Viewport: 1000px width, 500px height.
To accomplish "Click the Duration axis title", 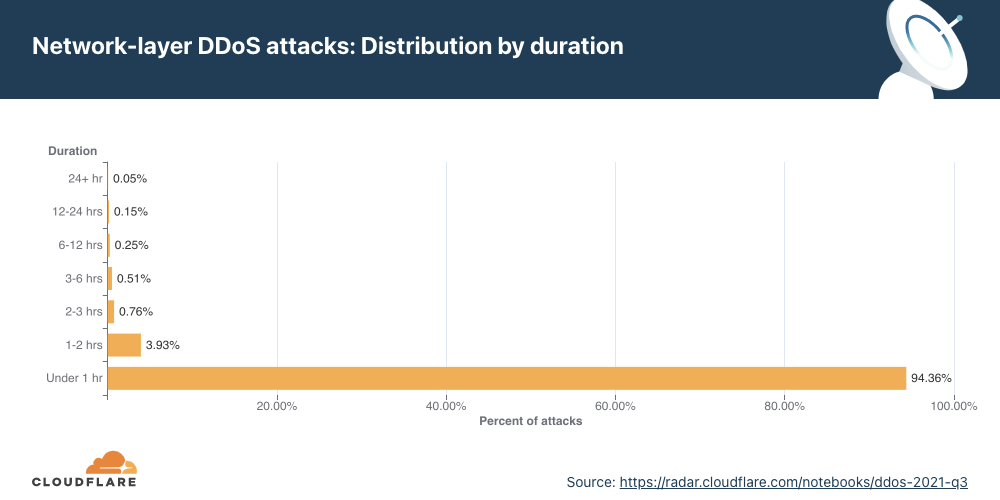I will pos(73,151).
